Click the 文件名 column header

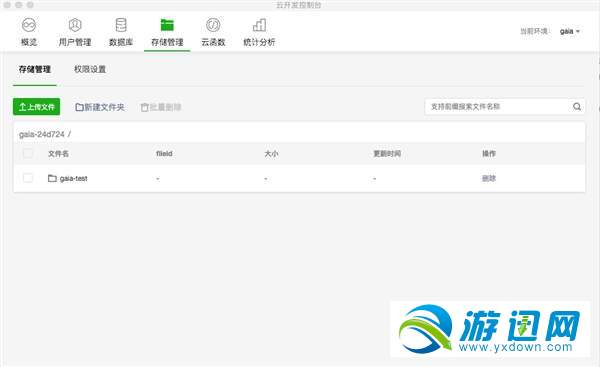(x=58, y=153)
